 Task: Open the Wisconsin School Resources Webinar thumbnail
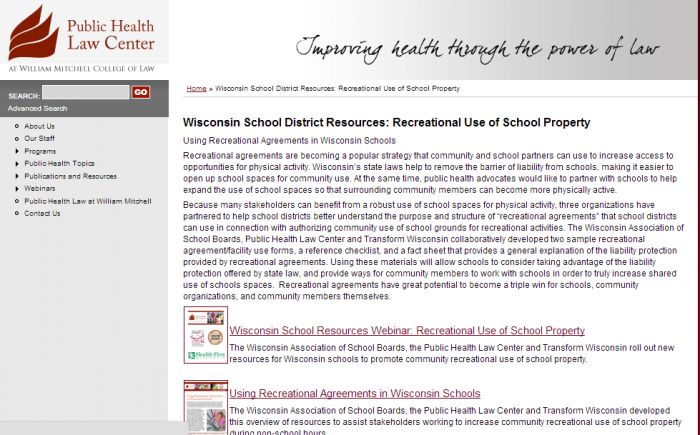coord(206,335)
